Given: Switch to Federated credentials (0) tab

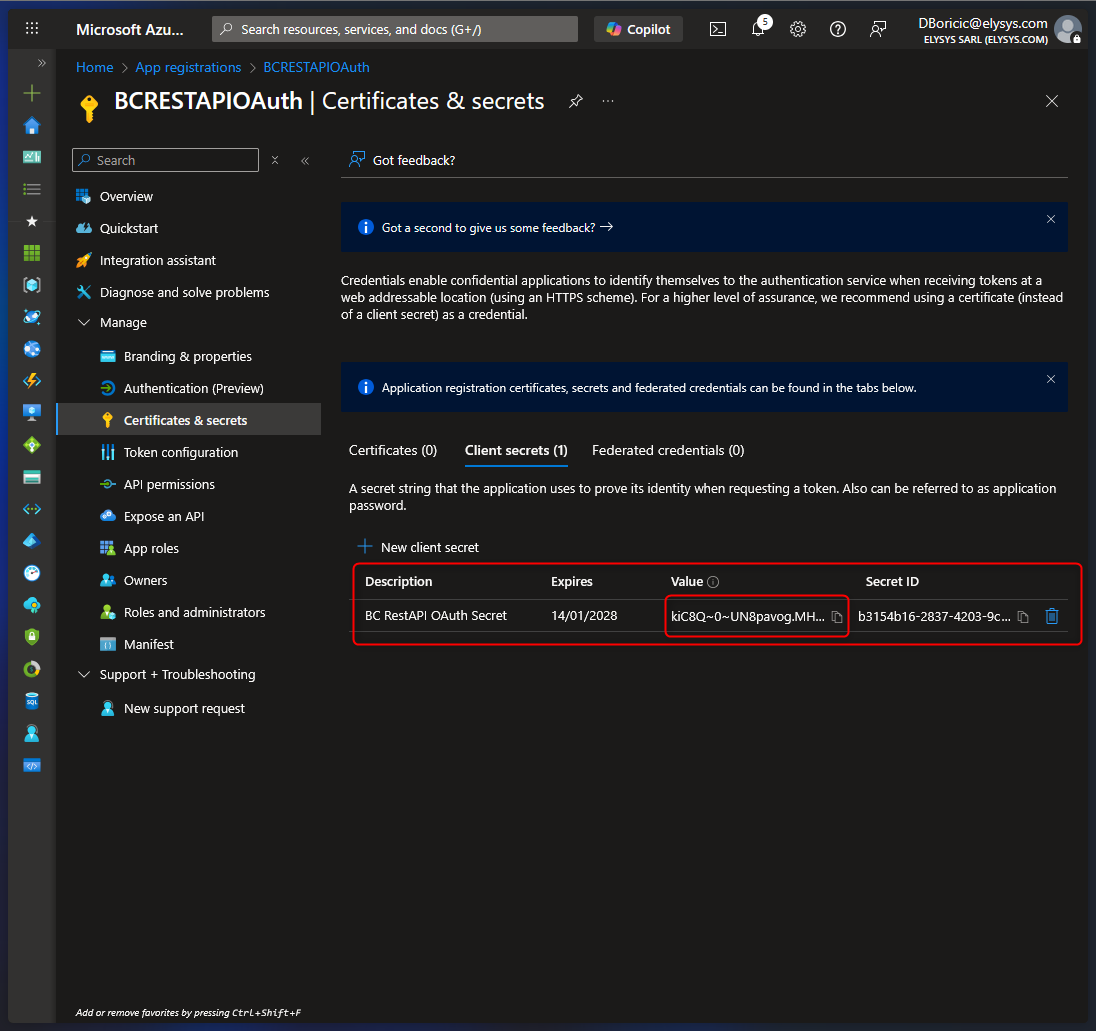Looking at the screenshot, I should [x=668, y=451].
